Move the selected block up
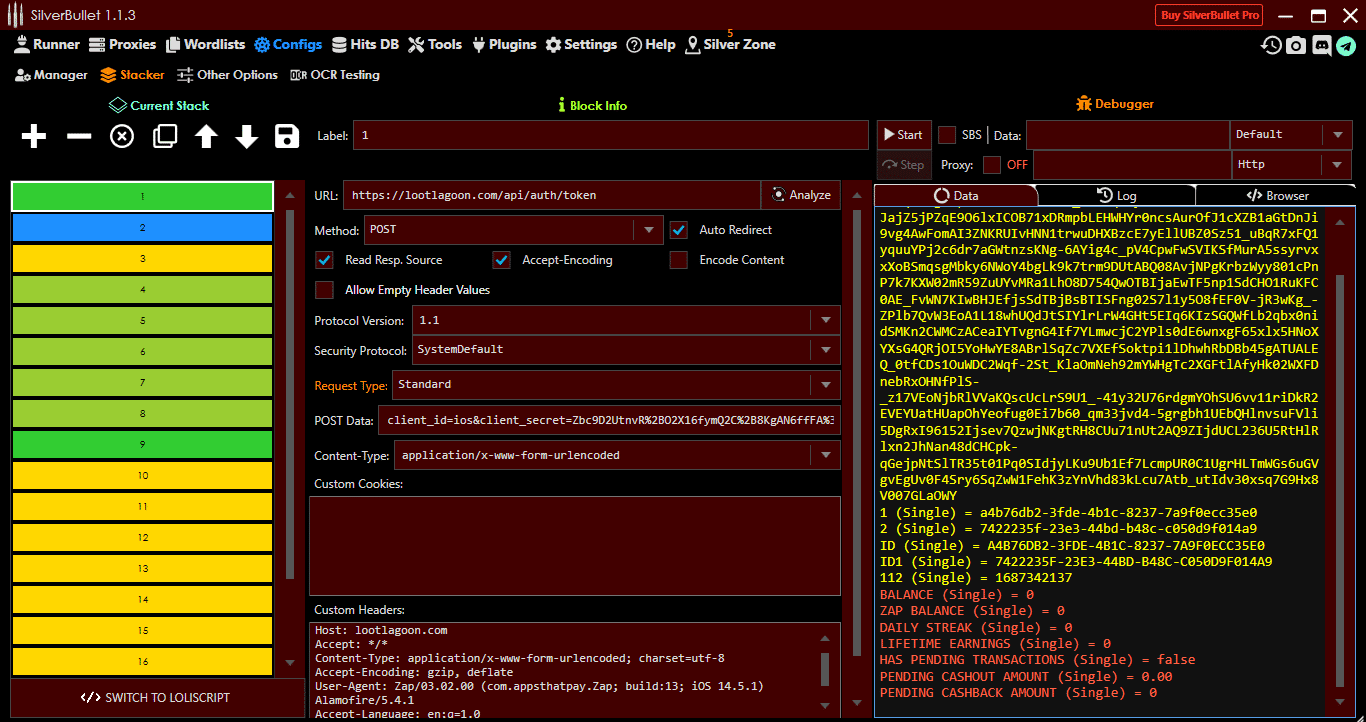The height and width of the screenshot is (722, 1366). [205, 136]
